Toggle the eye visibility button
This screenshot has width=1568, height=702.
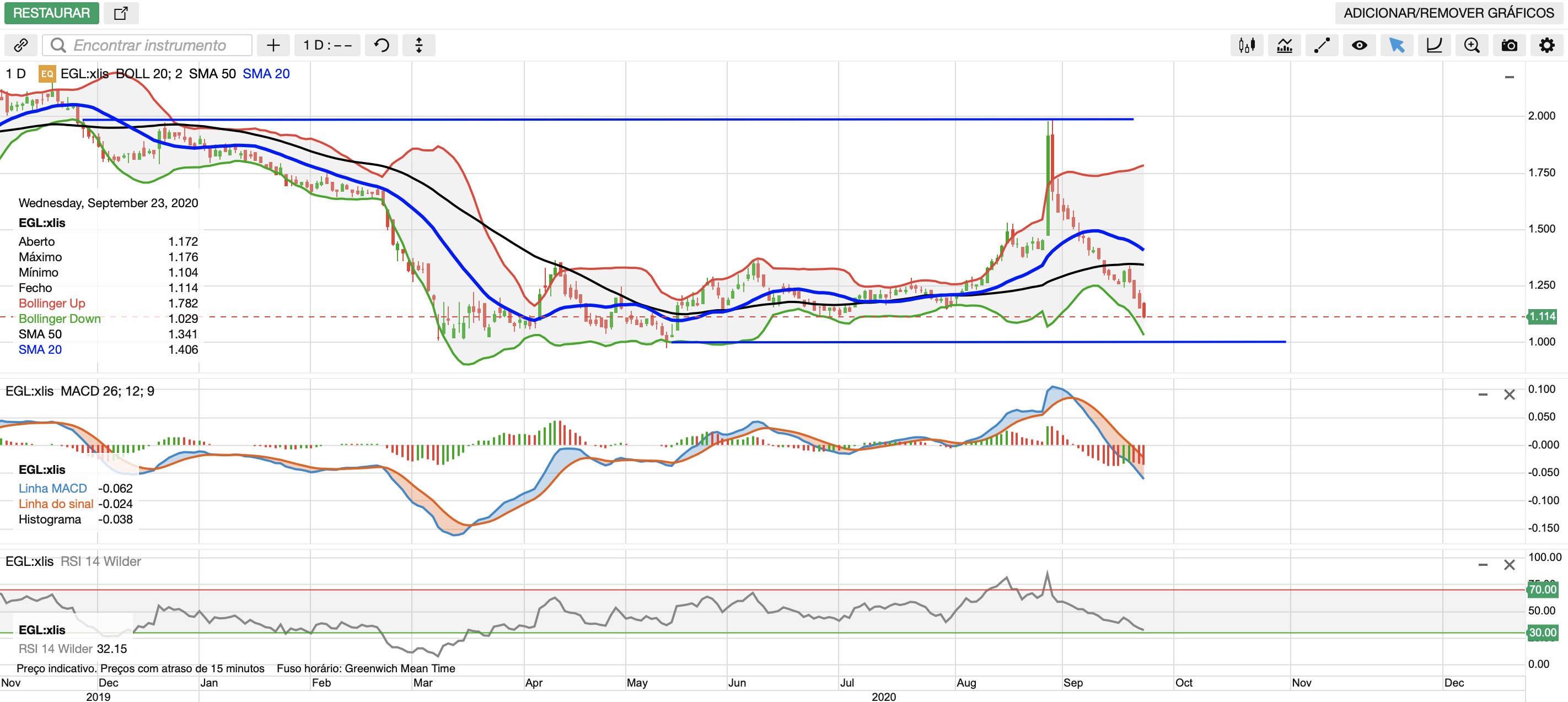[x=1359, y=45]
